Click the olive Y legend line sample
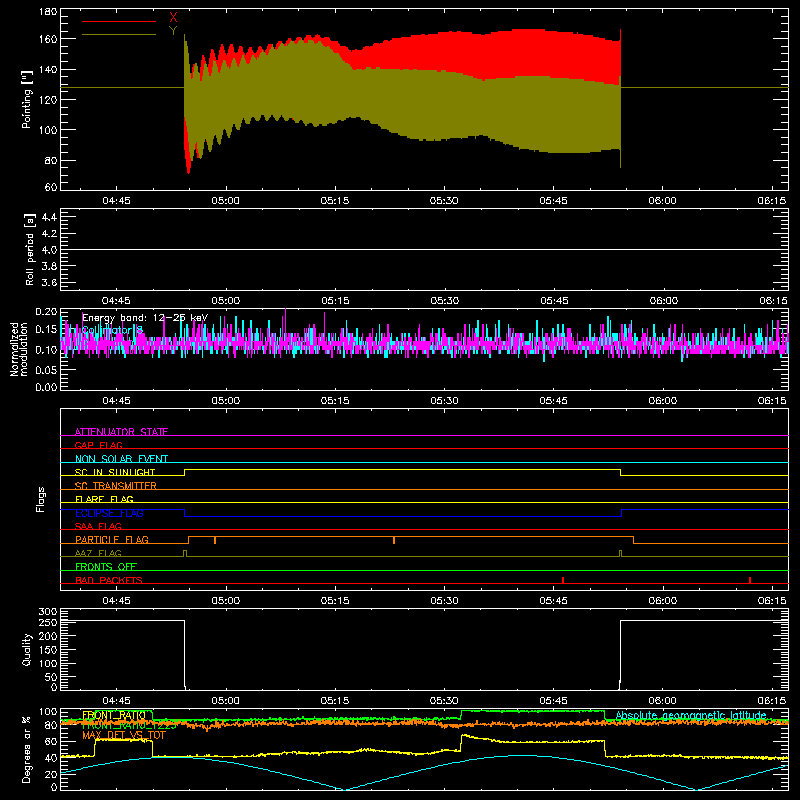 (x=119, y=35)
